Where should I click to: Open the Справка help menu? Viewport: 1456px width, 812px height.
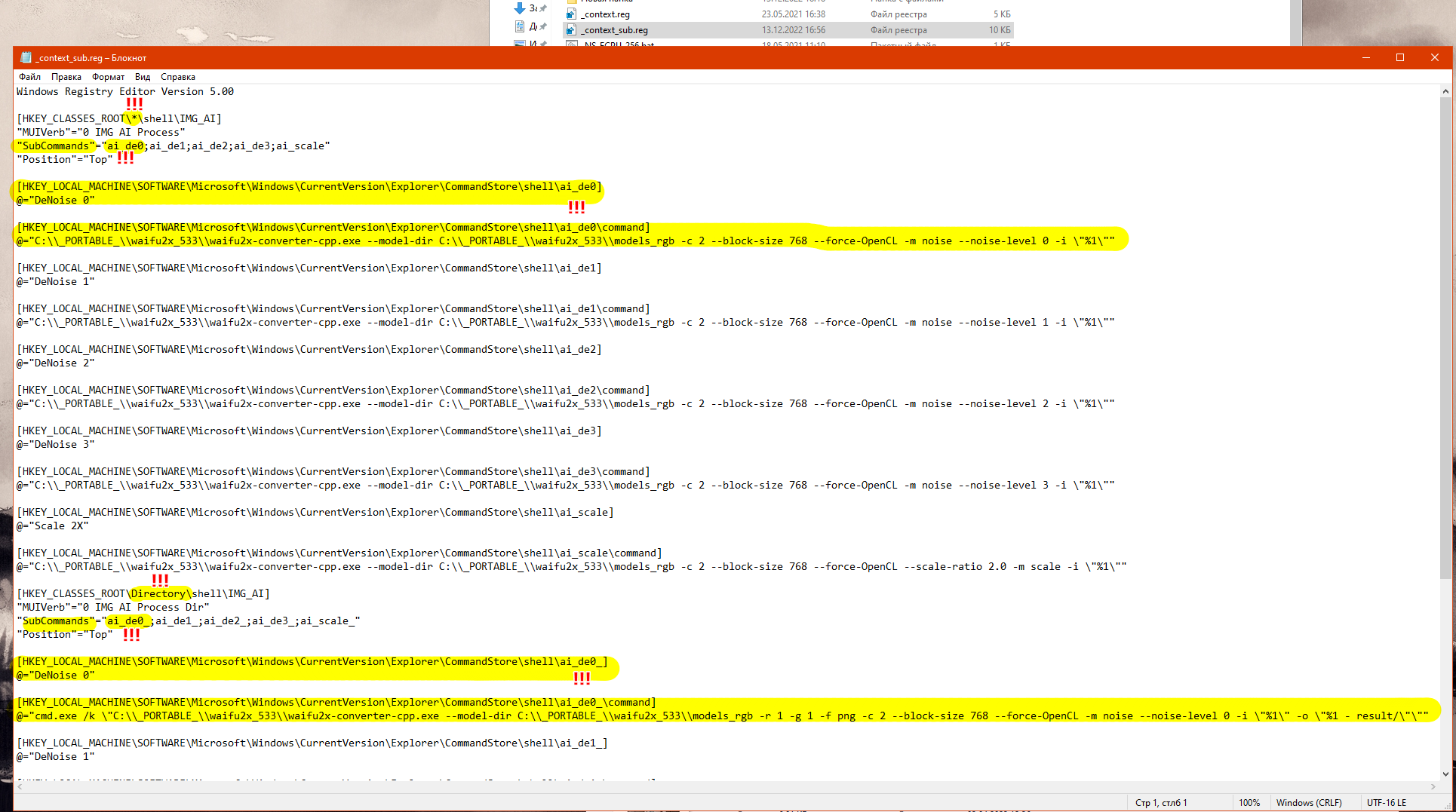[x=178, y=77]
